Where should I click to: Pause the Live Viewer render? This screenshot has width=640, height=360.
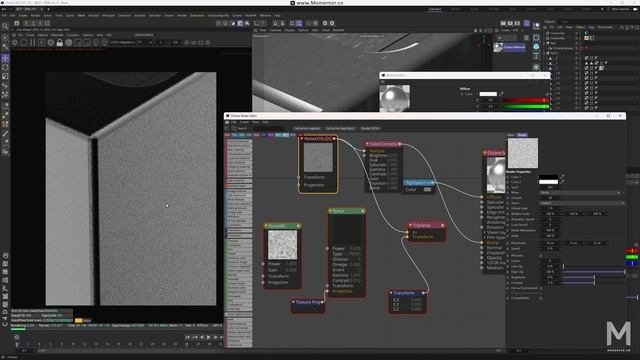tap(33, 42)
